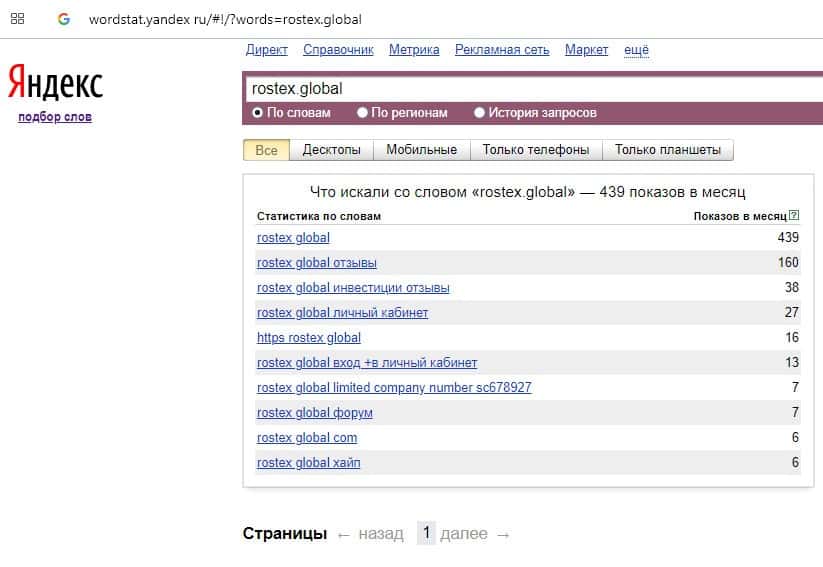
Task: Switch to the Только телефоны tab
Action: [x=536, y=150]
